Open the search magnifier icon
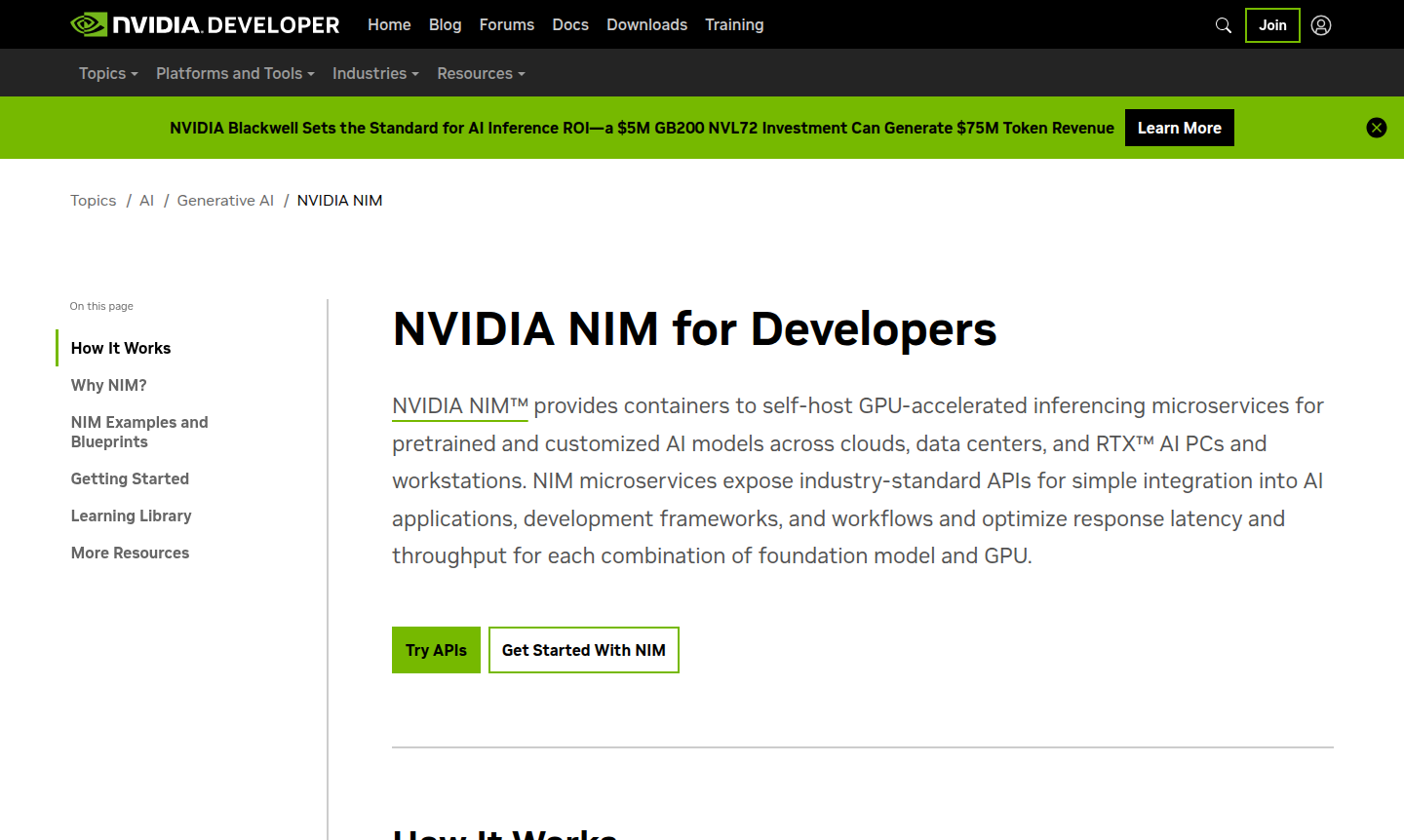The height and width of the screenshot is (840, 1404). (1223, 25)
